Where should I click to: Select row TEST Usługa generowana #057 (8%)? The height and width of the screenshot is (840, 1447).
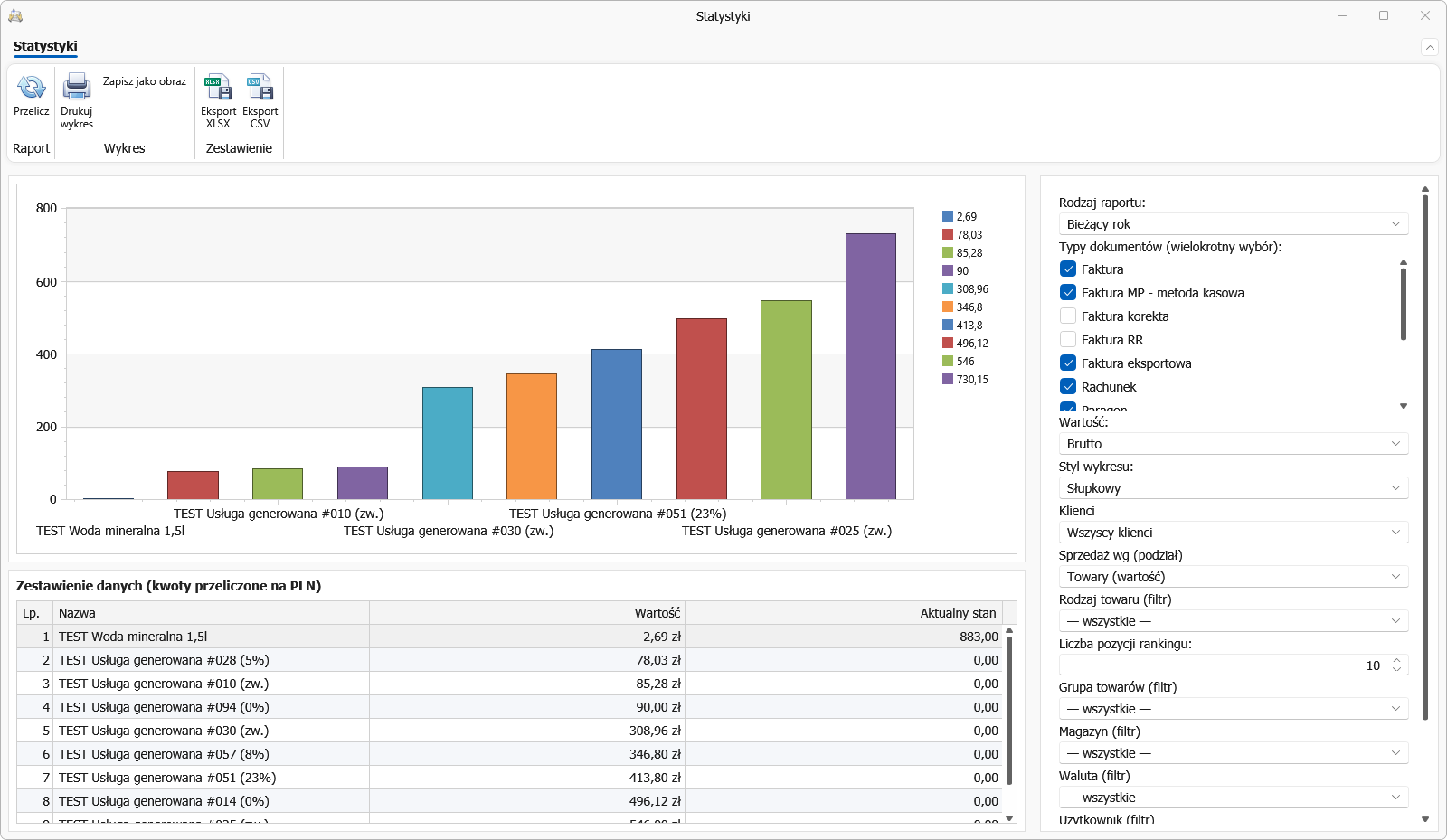(509, 754)
